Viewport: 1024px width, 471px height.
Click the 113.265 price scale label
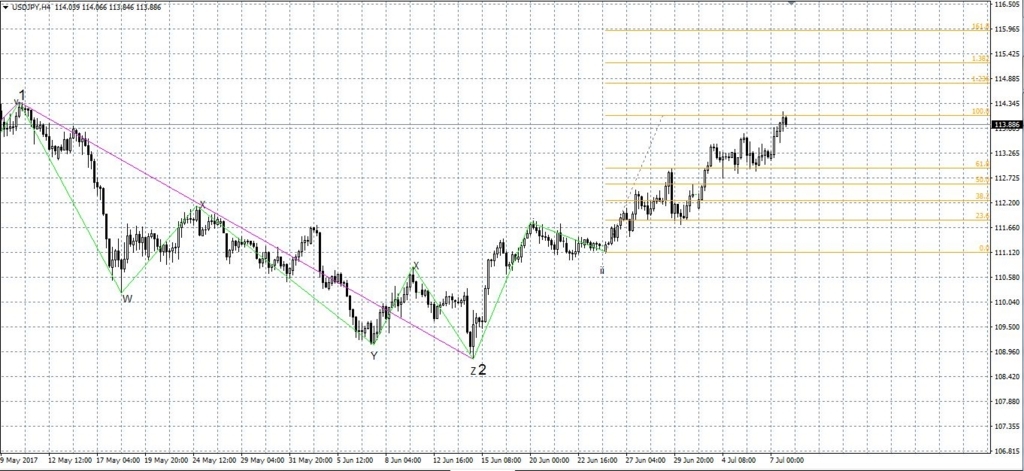point(1008,154)
